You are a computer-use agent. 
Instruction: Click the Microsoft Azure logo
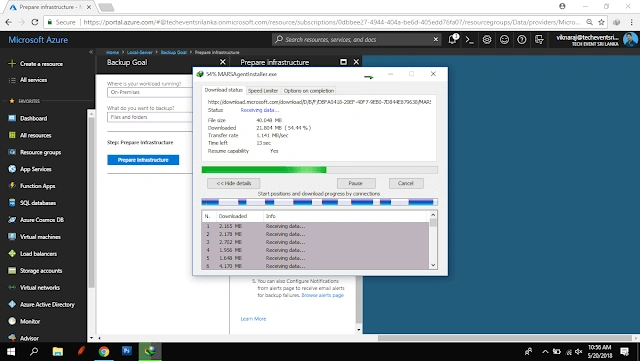click(x=38, y=40)
